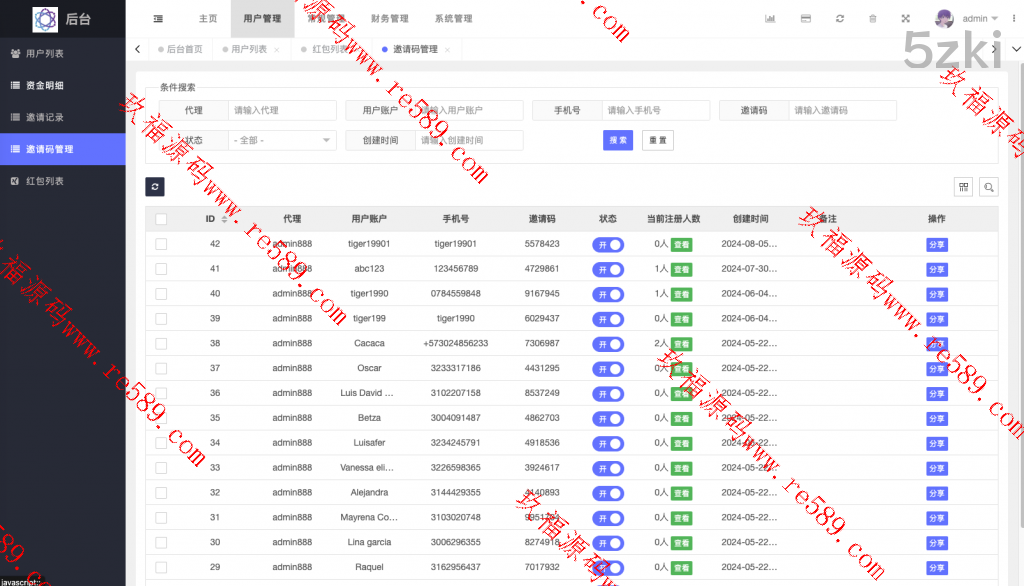Click the refresh icon in top header
The image size is (1024, 586).
coord(840,19)
